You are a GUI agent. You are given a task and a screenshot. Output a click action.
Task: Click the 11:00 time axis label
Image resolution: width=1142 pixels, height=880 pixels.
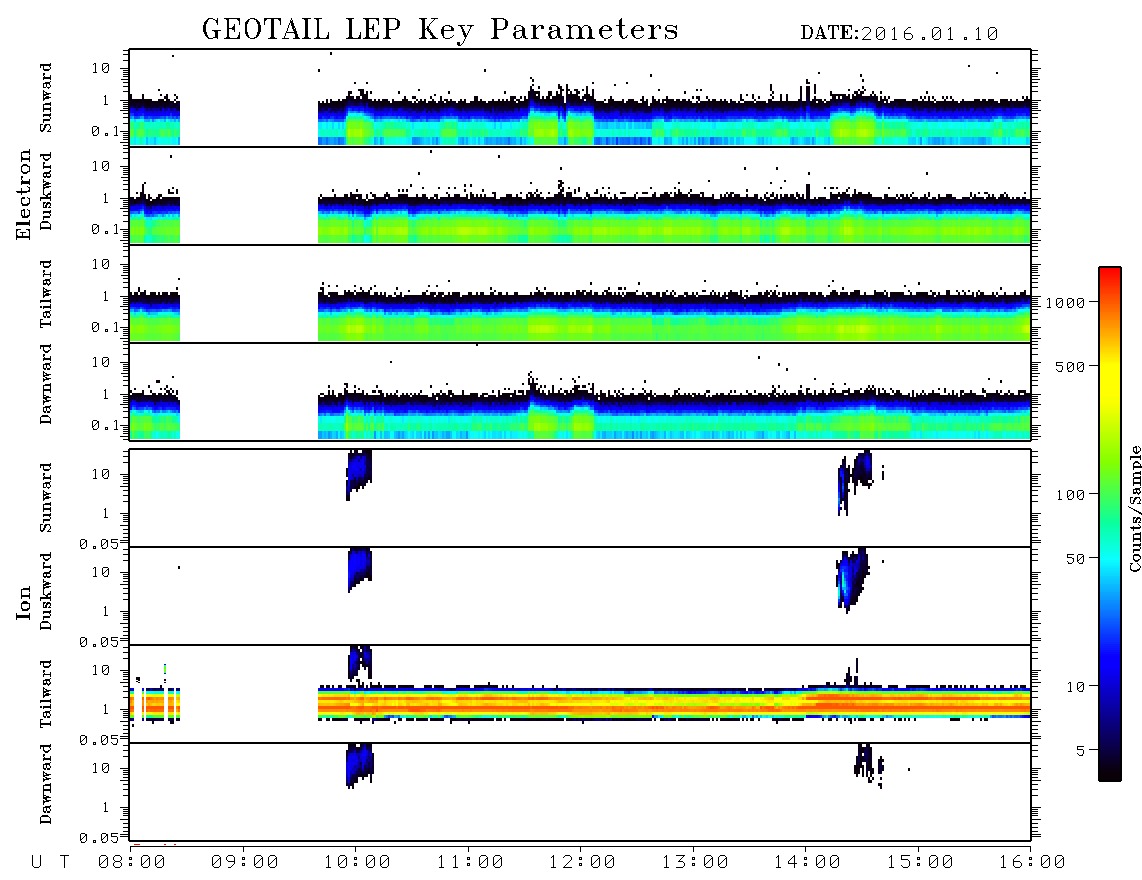click(x=470, y=862)
